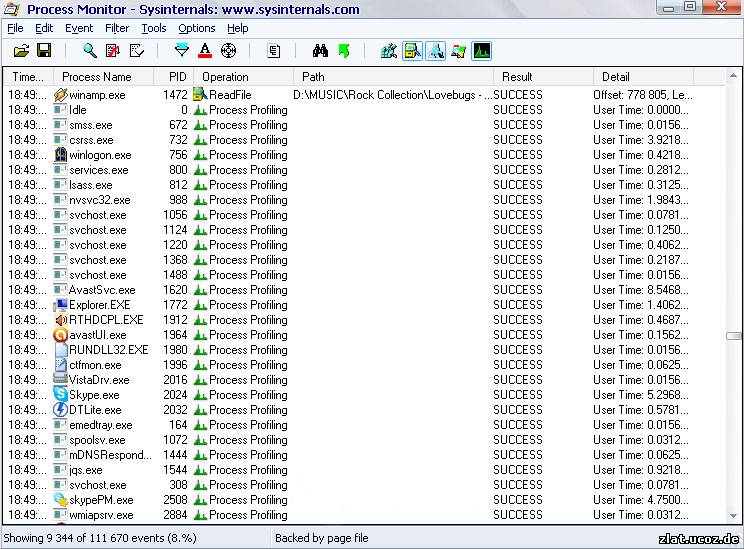Screen dimensions: 744x549
Task: Click the D:\MUSIC\Rock Collection path cell
Action: (393, 95)
